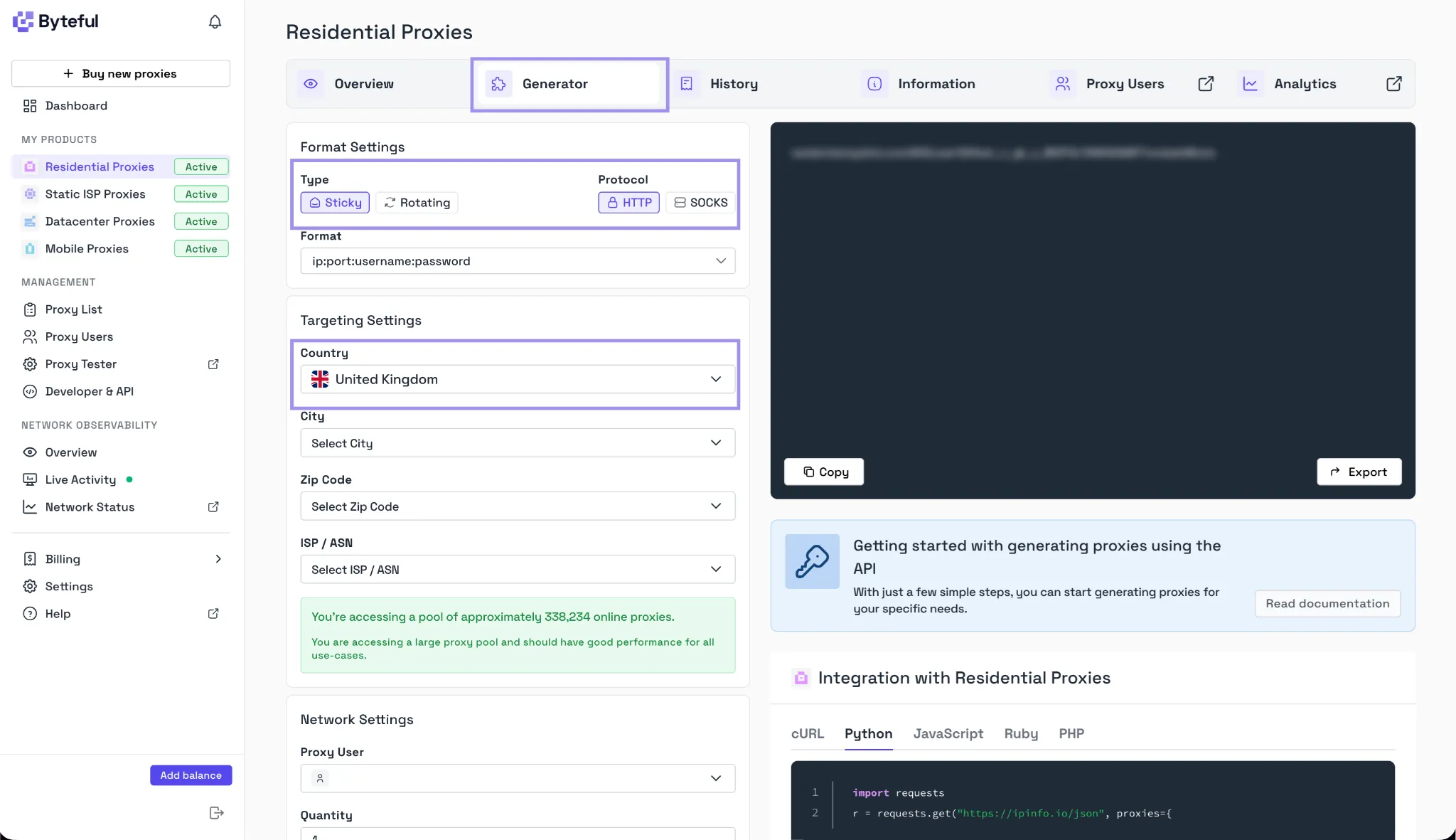Open the notifications bell
This screenshot has width=1456, height=840.
[x=215, y=22]
